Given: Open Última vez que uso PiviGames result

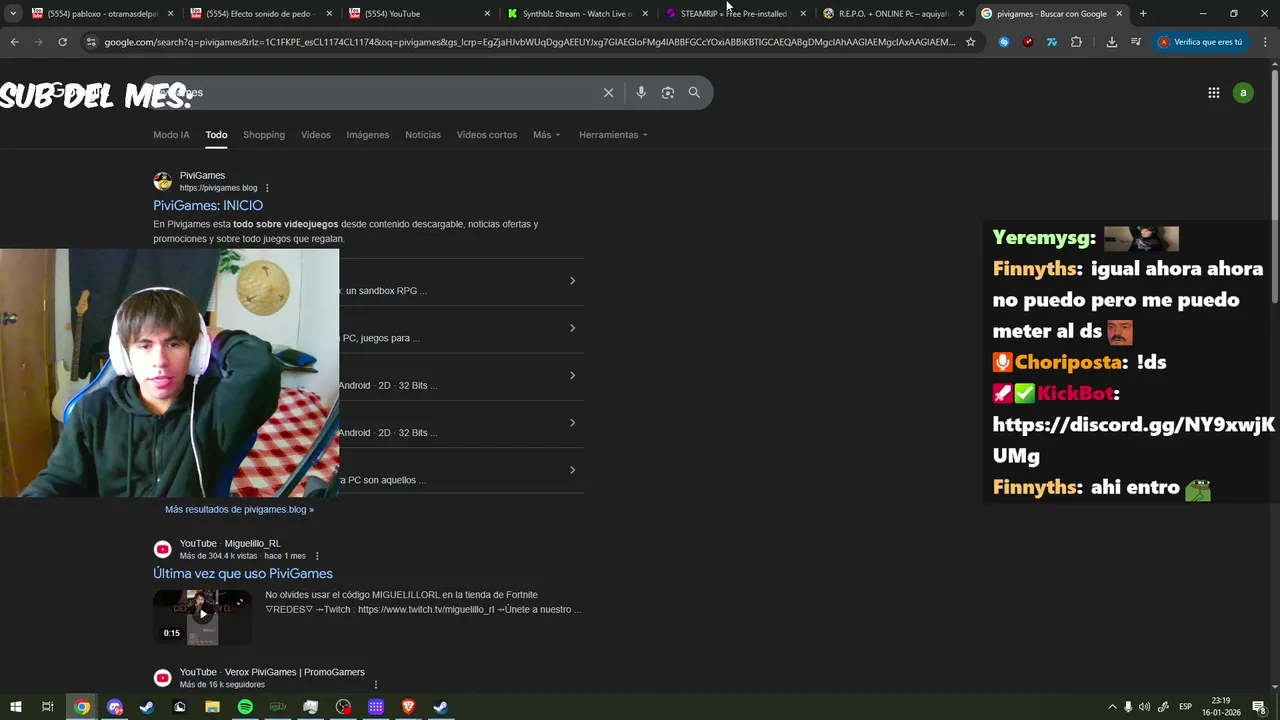Looking at the screenshot, I should tap(243, 573).
